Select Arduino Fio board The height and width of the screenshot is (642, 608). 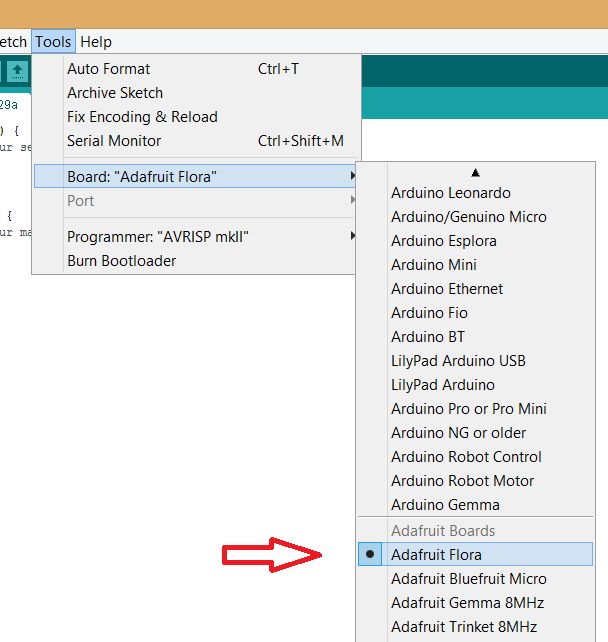click(475, 313)
